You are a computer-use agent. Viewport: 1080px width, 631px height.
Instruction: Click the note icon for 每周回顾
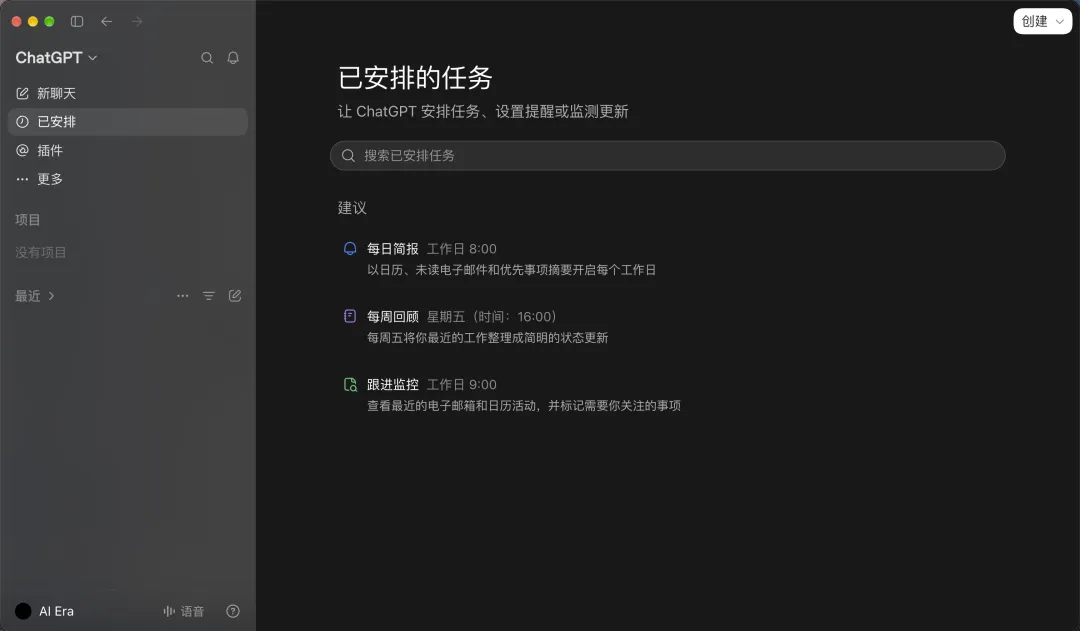pyautogui.click(x=350, y=316)
